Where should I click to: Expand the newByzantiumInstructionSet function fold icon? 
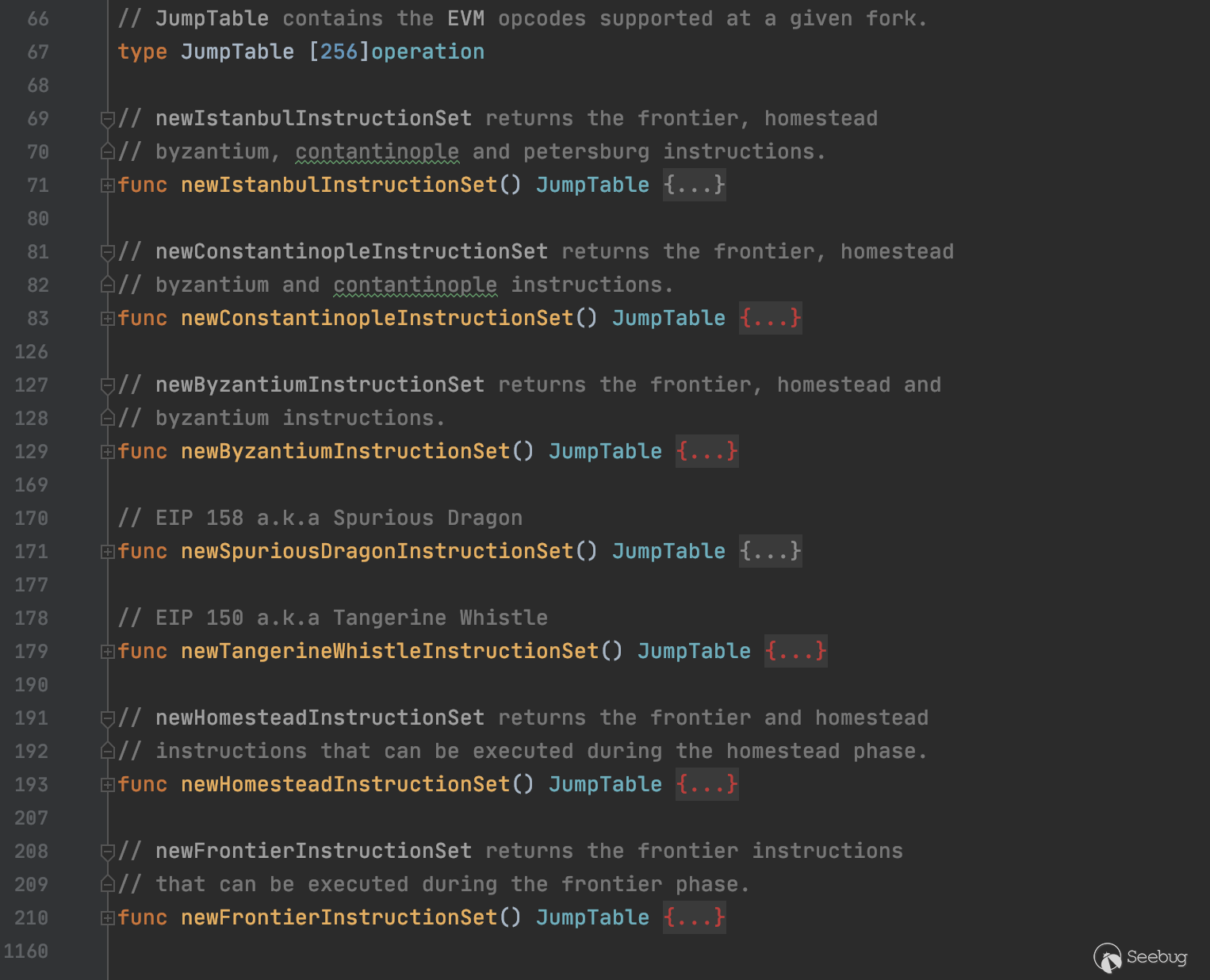107,452
